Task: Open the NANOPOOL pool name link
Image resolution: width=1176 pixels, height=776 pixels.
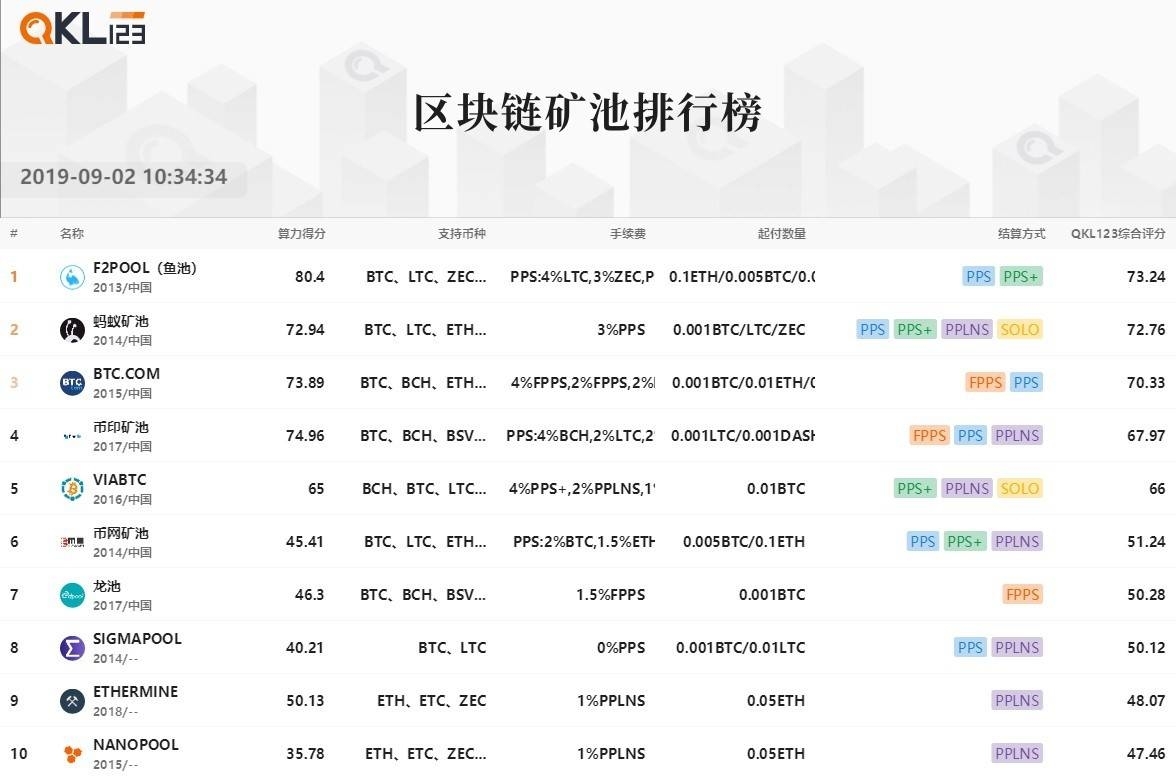Action: click(x=136, y=745)
